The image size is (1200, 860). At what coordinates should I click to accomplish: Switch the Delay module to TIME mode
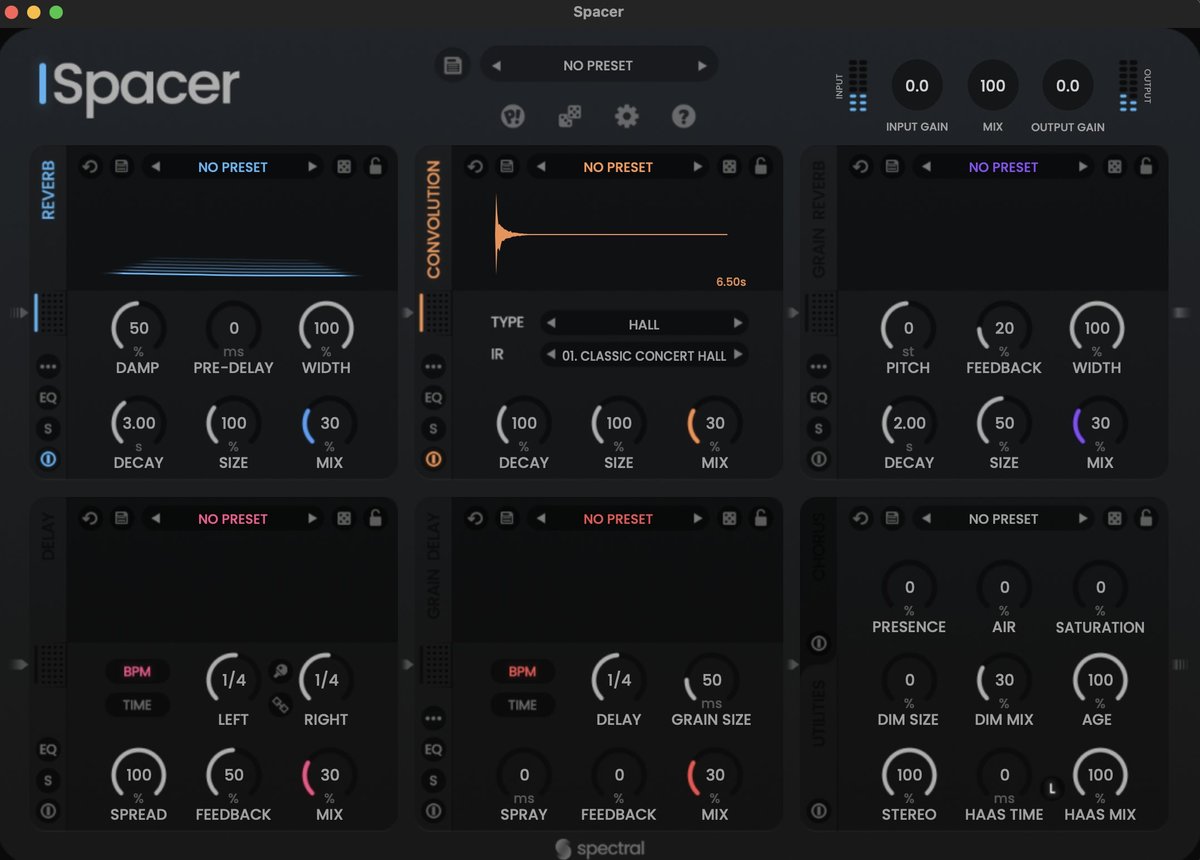coord(137,705)
